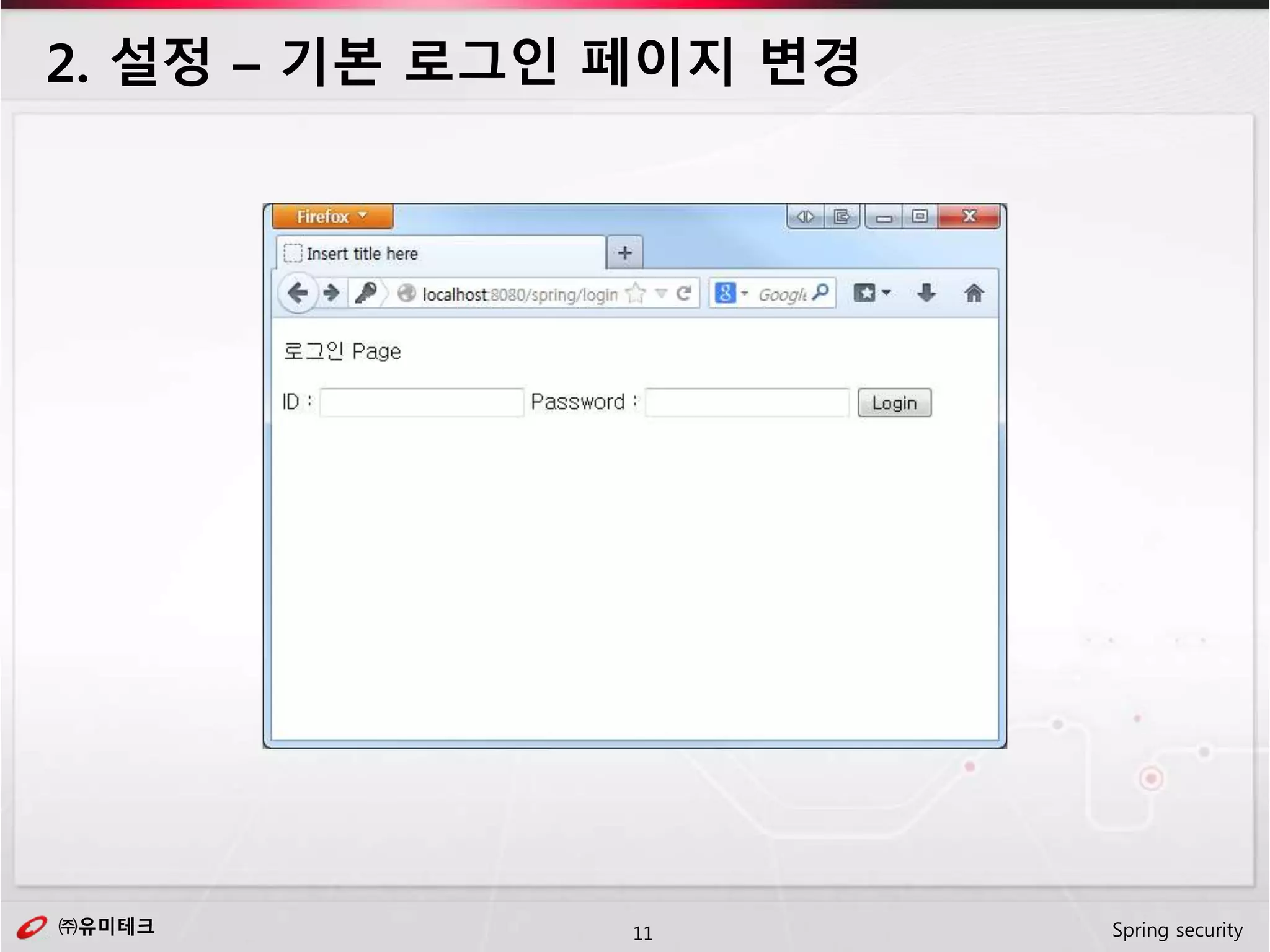Click the Password input field

coord(747,402)
